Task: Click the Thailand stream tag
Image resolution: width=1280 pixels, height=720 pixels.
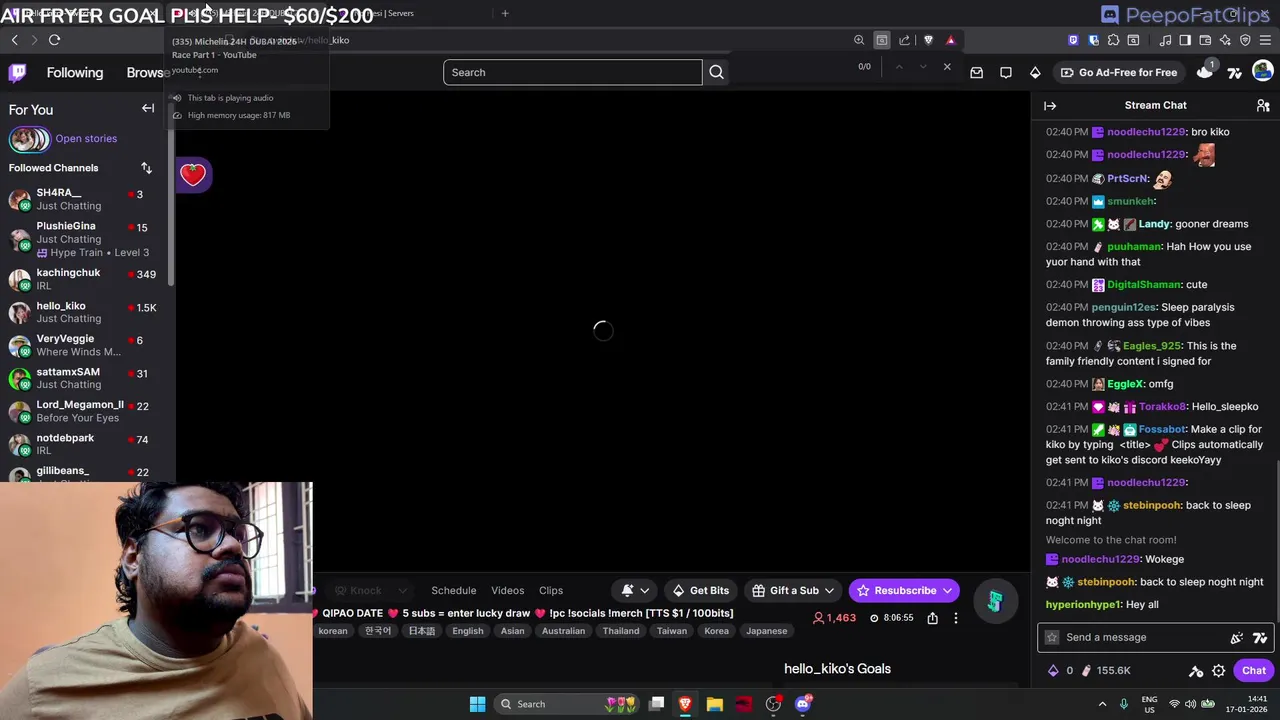Action: (x=621, y=631)
